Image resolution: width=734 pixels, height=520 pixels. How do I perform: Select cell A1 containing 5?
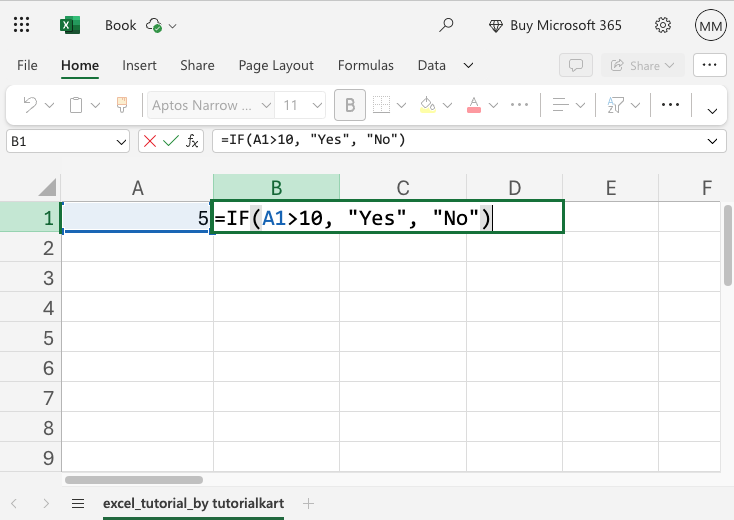click(x=137, y=218)
